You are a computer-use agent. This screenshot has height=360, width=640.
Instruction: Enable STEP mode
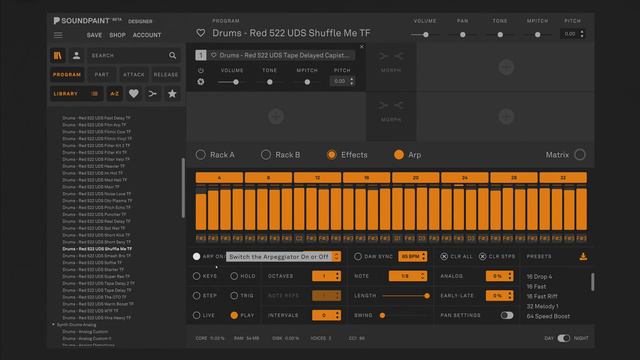tap(196, 296)
